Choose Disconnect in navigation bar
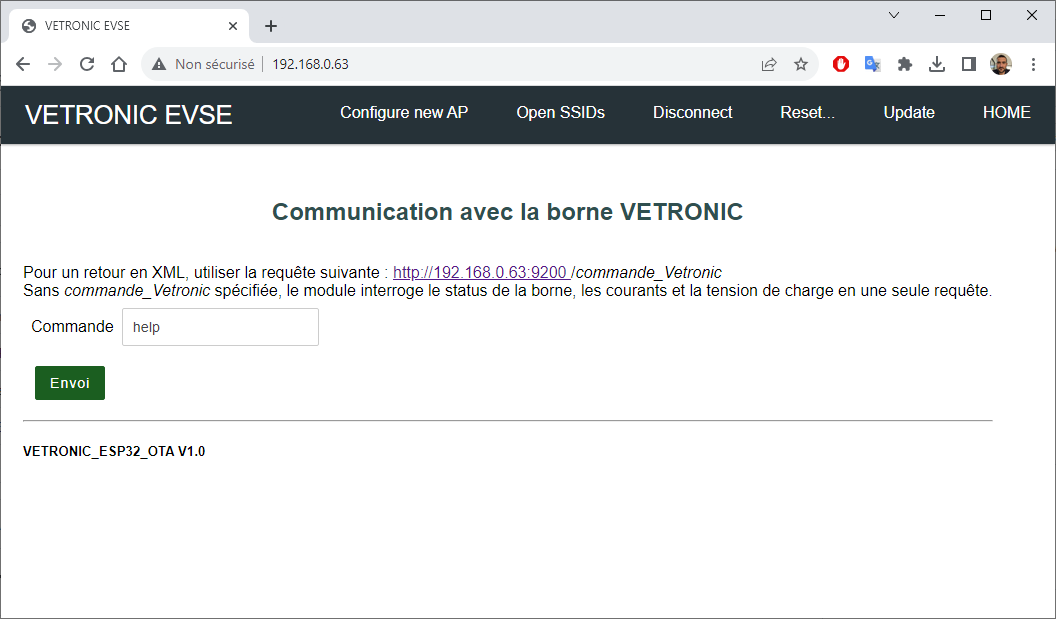This screenshot has height=619, width=1056. (x=692, y=112)
